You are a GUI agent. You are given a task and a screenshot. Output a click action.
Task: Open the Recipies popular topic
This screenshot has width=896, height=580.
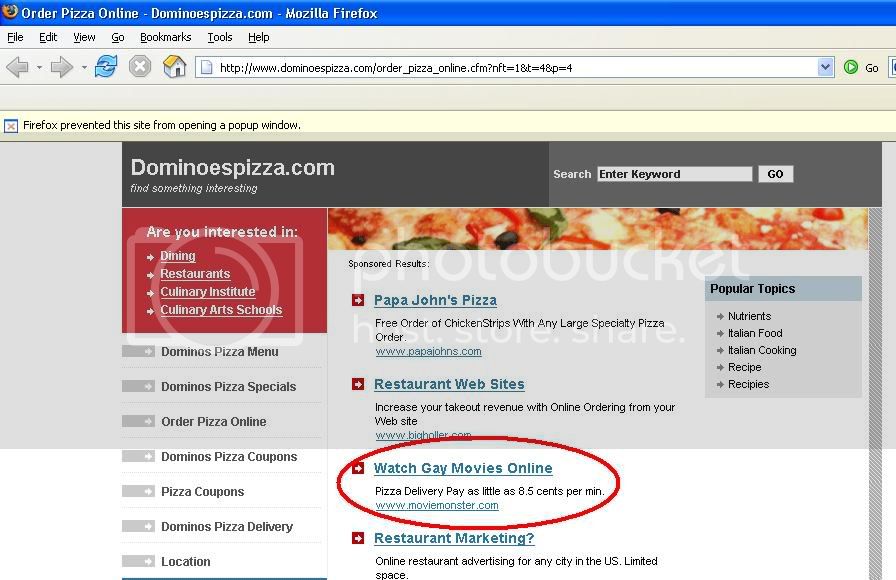click(x=748, y=384)
